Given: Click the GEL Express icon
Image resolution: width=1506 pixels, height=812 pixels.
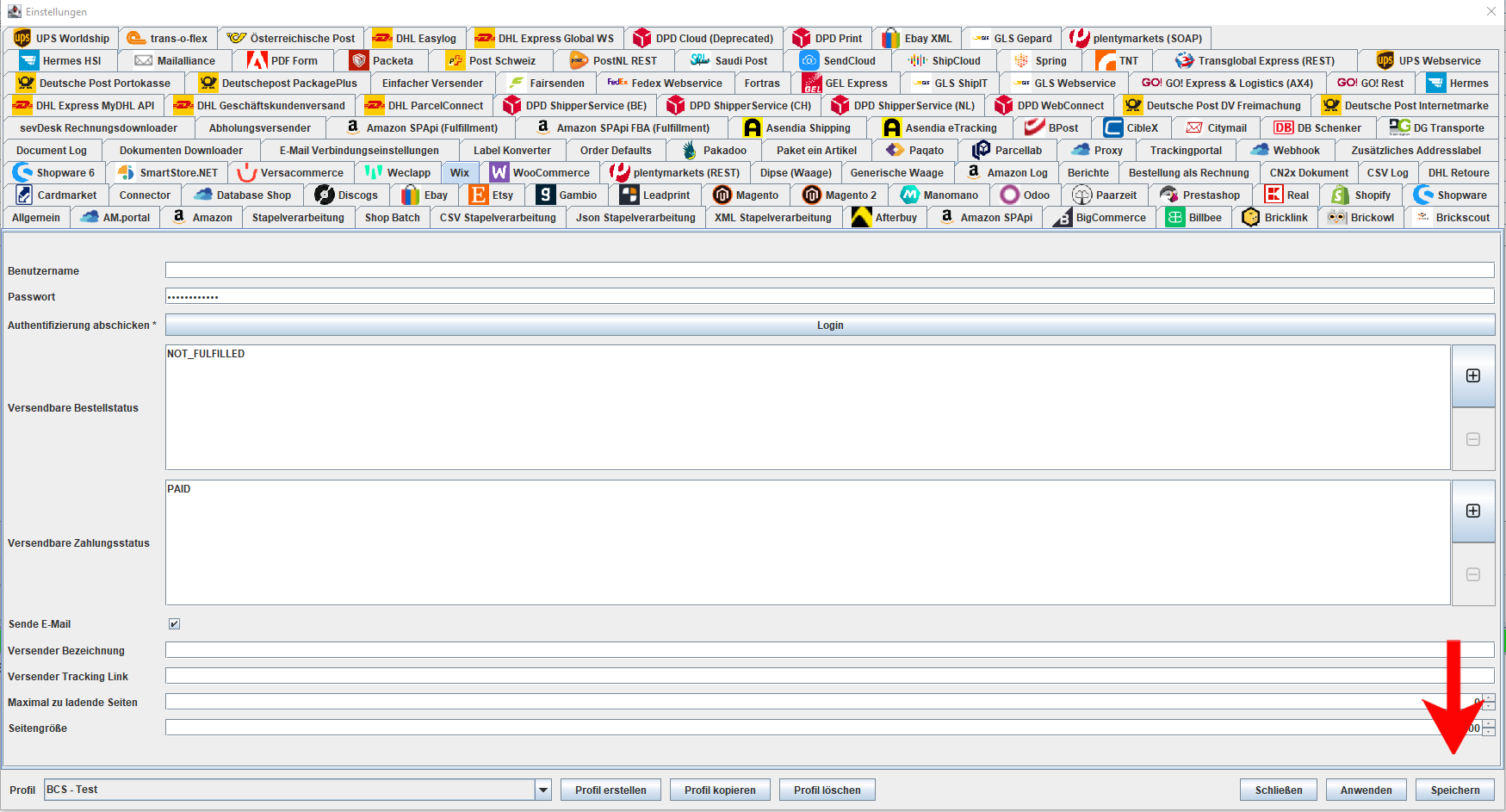Looking at the screenshot, I should click(812, 83).
